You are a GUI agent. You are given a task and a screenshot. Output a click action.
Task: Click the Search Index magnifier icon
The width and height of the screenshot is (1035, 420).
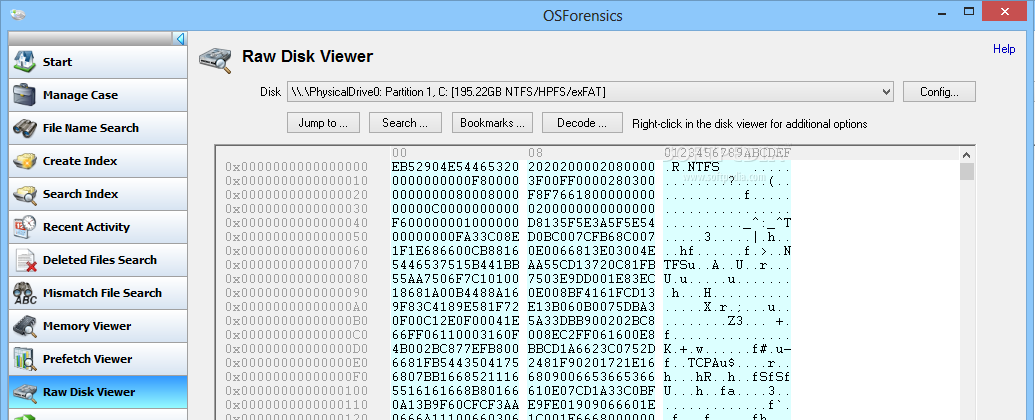(24, 193)
